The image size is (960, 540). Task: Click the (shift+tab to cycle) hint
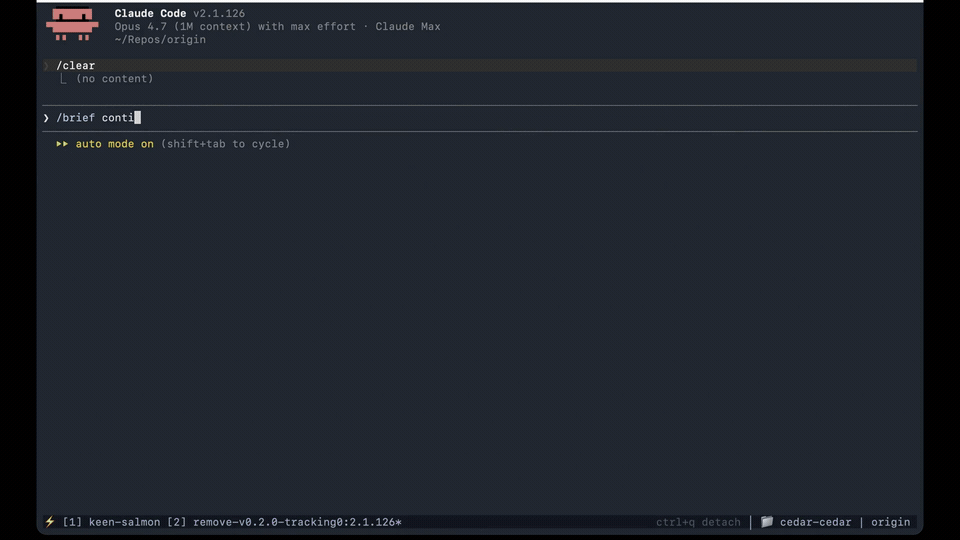(225, 144)
